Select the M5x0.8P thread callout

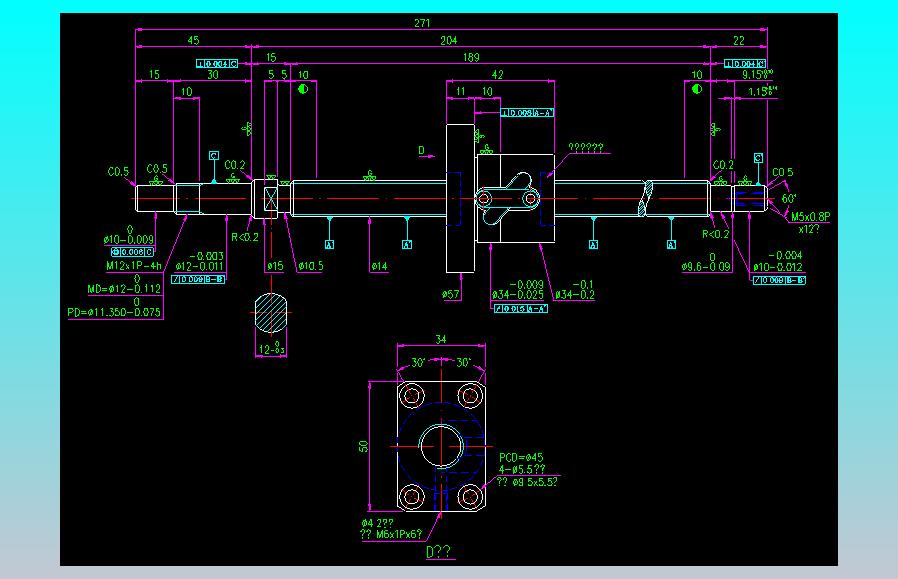[x=810, y=216]
